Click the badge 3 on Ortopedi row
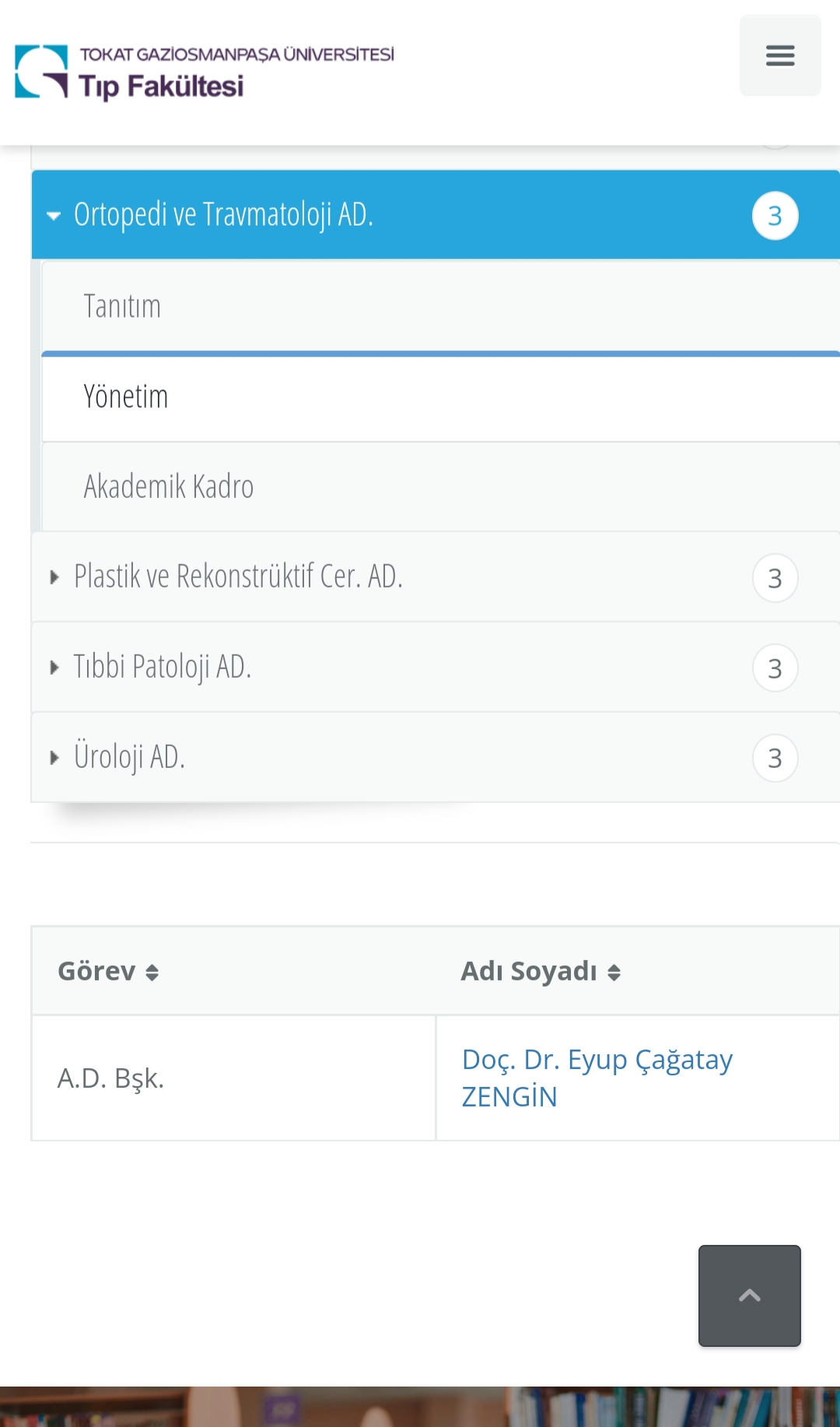 pos(775,216)
